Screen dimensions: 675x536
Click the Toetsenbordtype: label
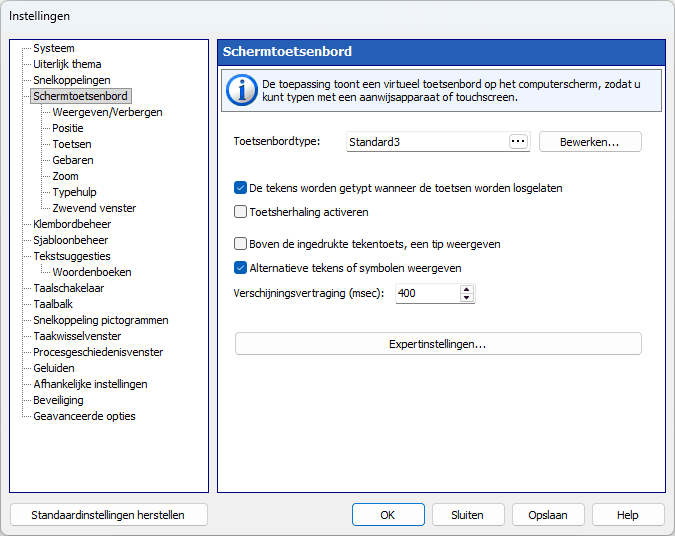point(277,141)
